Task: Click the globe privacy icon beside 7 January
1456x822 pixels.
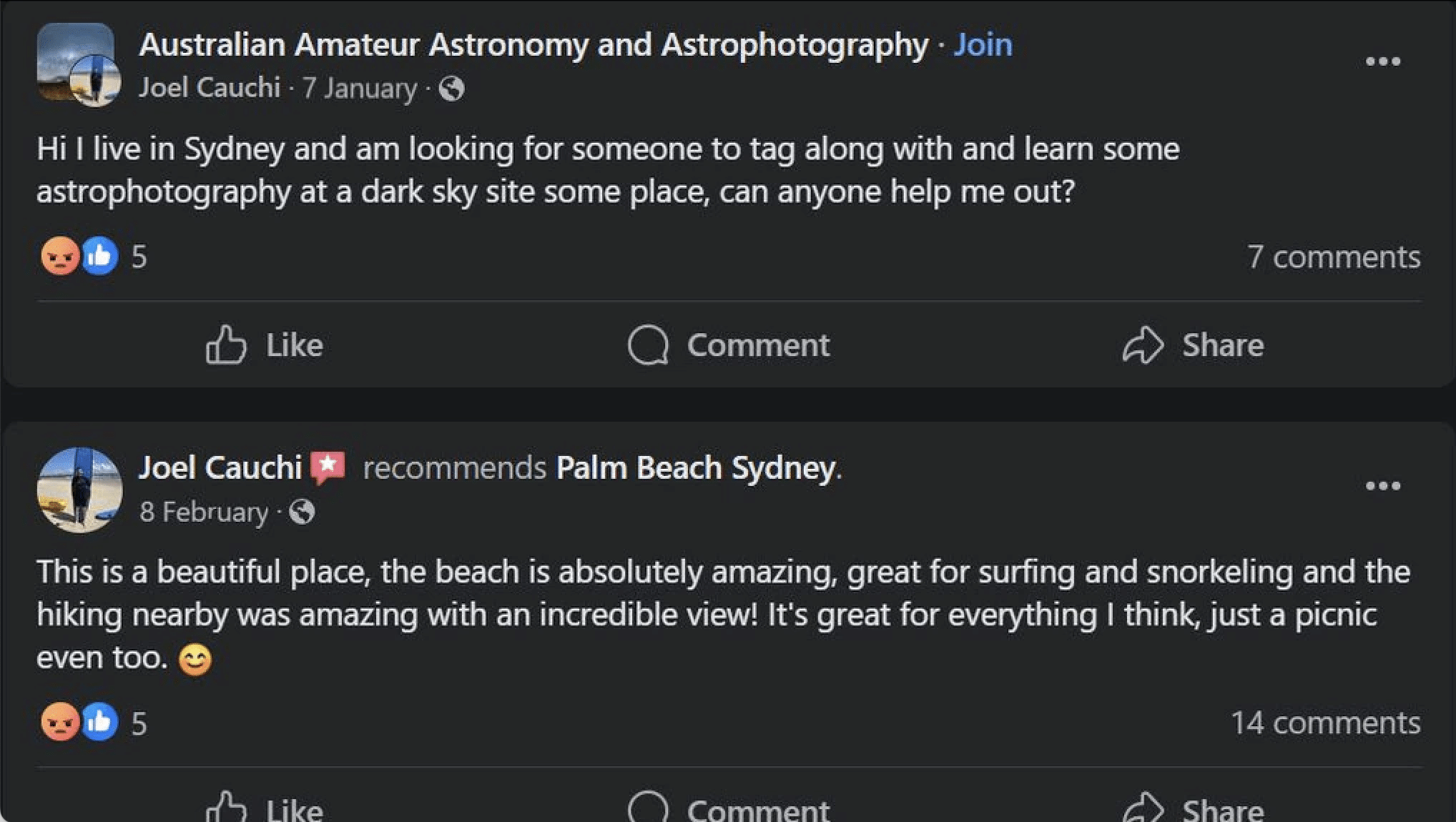Action: pyautogui.click(x=451, y=89)
